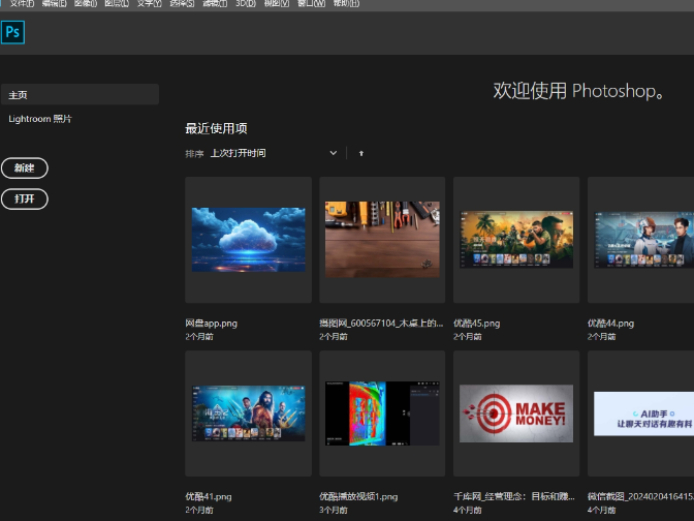Open the 文字(Y) menu
The height and width of the screenshot is (521, 694).
coord(149,4)
